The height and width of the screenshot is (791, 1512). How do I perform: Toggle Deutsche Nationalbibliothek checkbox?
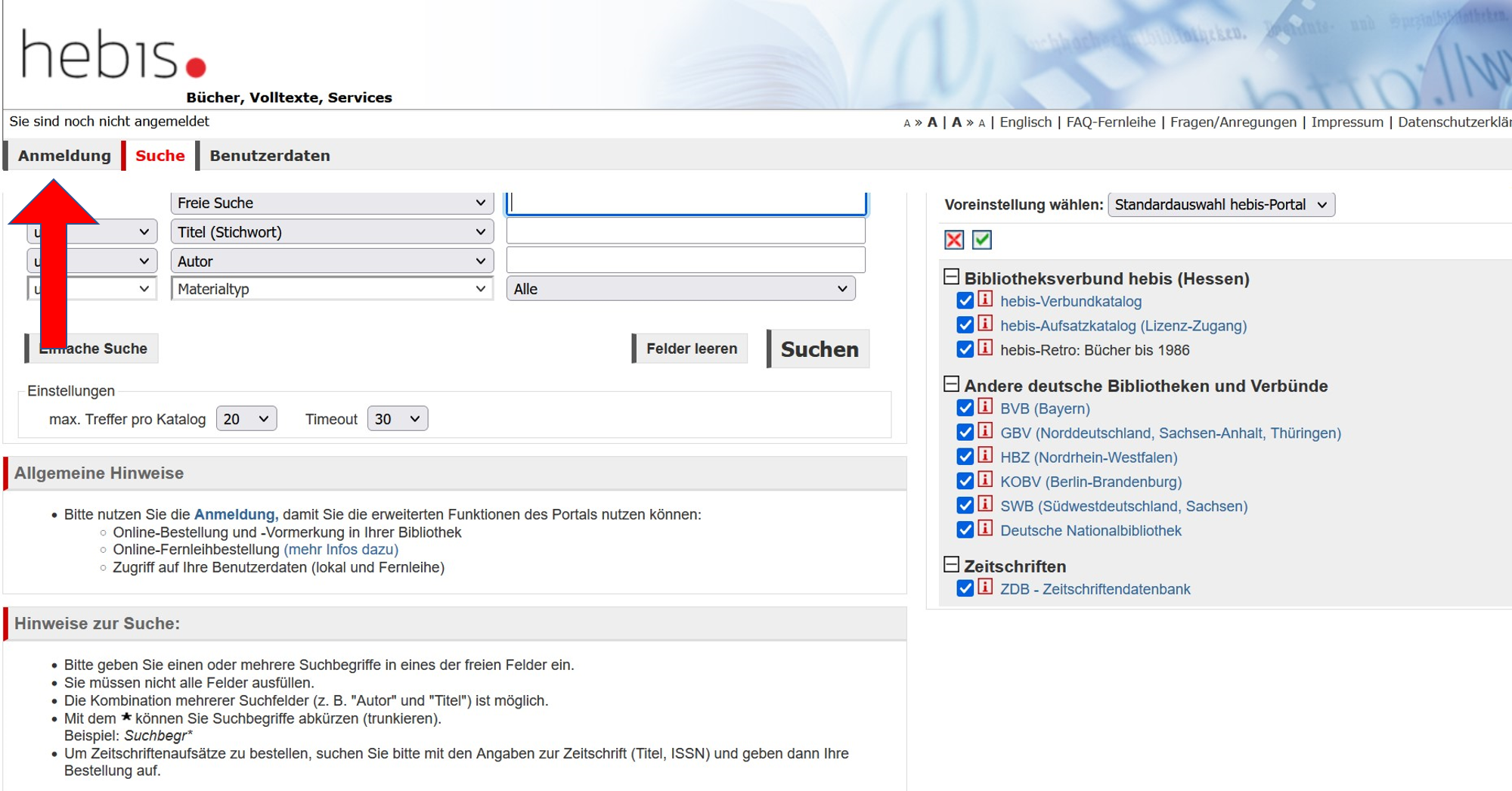[965, 529]
